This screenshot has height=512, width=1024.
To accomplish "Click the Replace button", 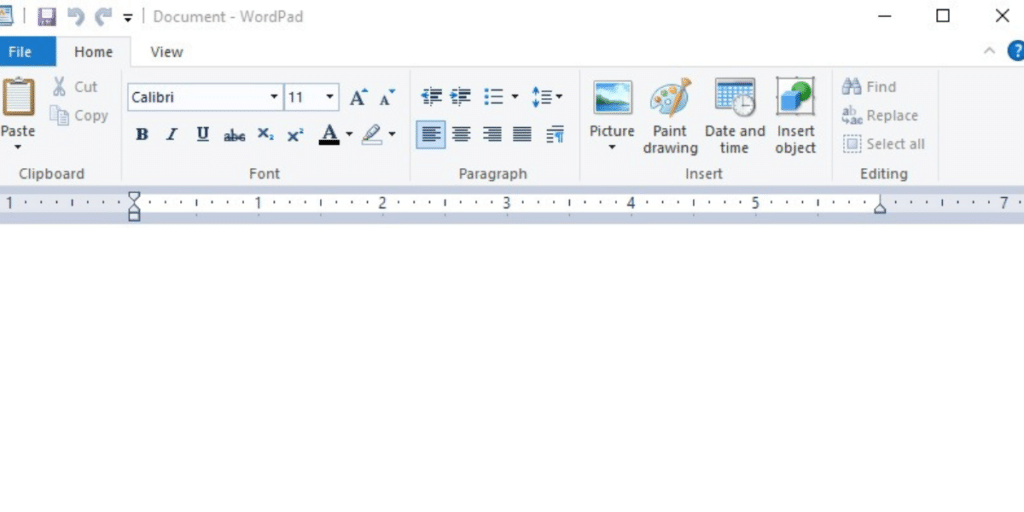I will click(880, 116).
